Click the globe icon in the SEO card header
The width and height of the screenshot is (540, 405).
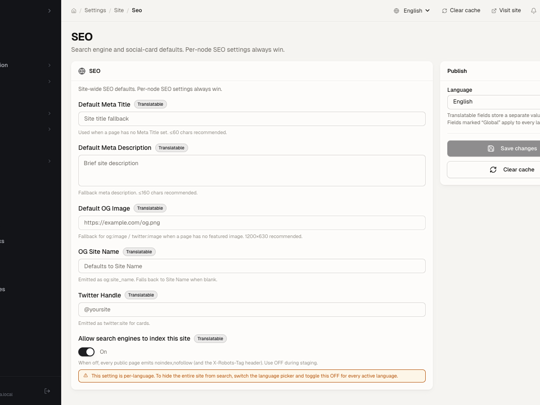coord(82,71)
